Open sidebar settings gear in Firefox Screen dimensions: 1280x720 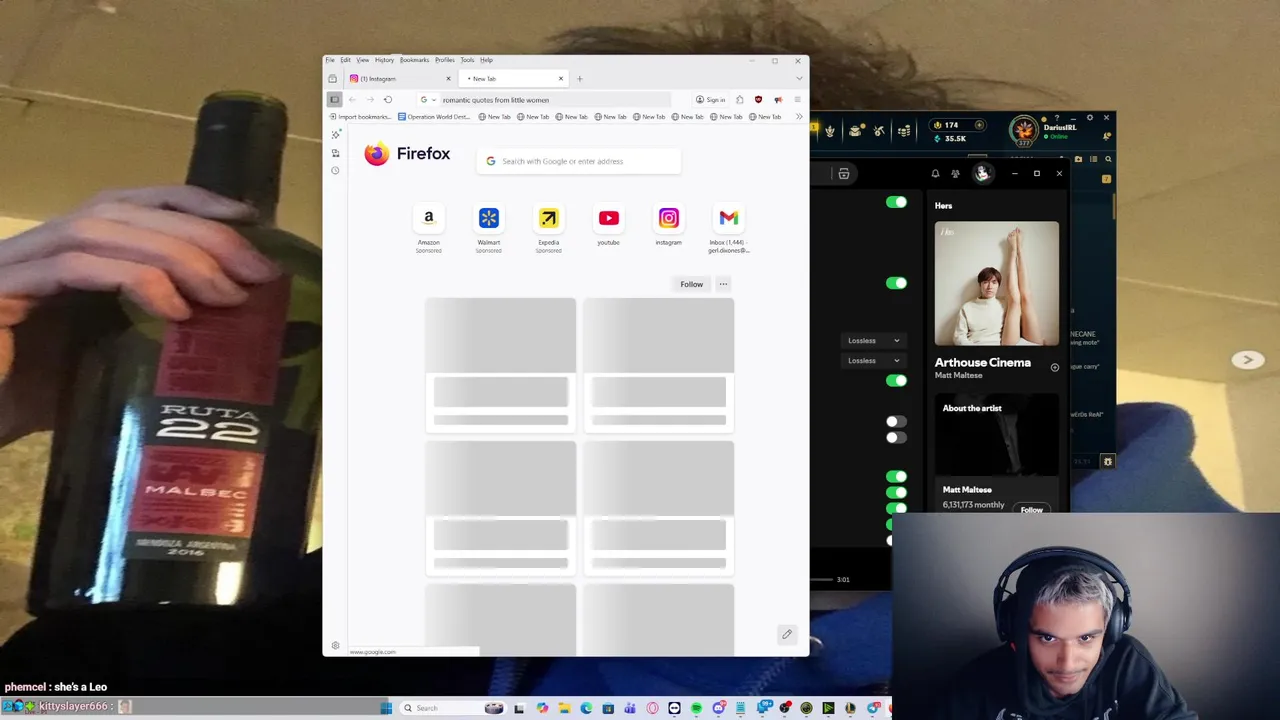[335, 645]
